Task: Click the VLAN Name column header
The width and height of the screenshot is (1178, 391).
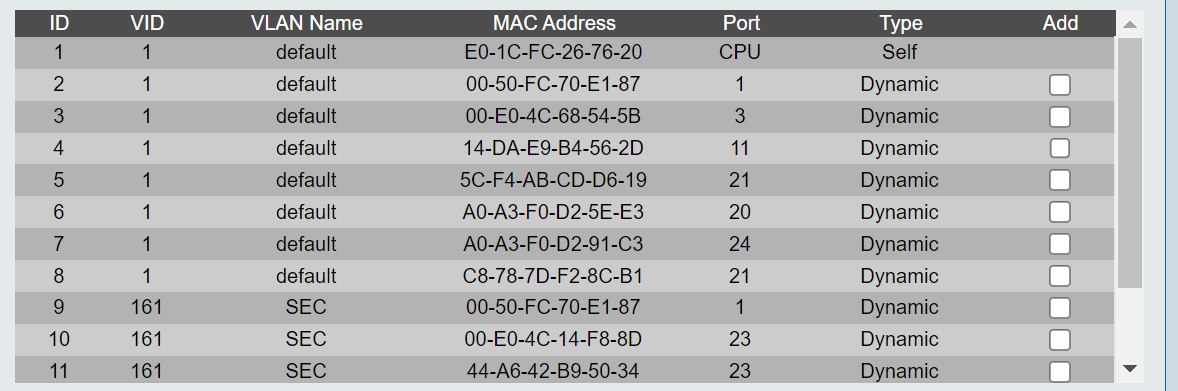Action: [x=307, y=23]
